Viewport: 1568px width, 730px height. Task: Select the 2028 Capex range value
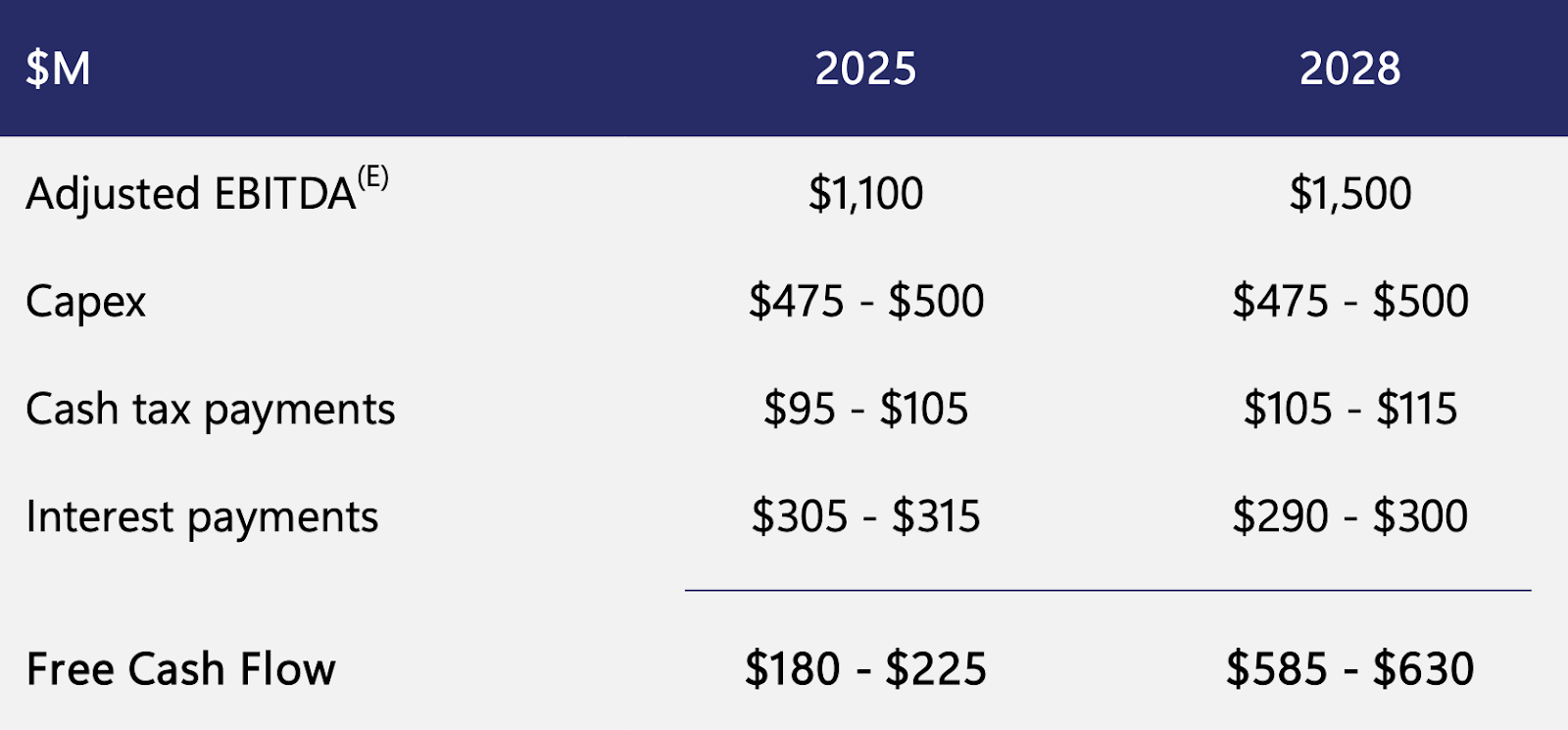(1349, 301)
